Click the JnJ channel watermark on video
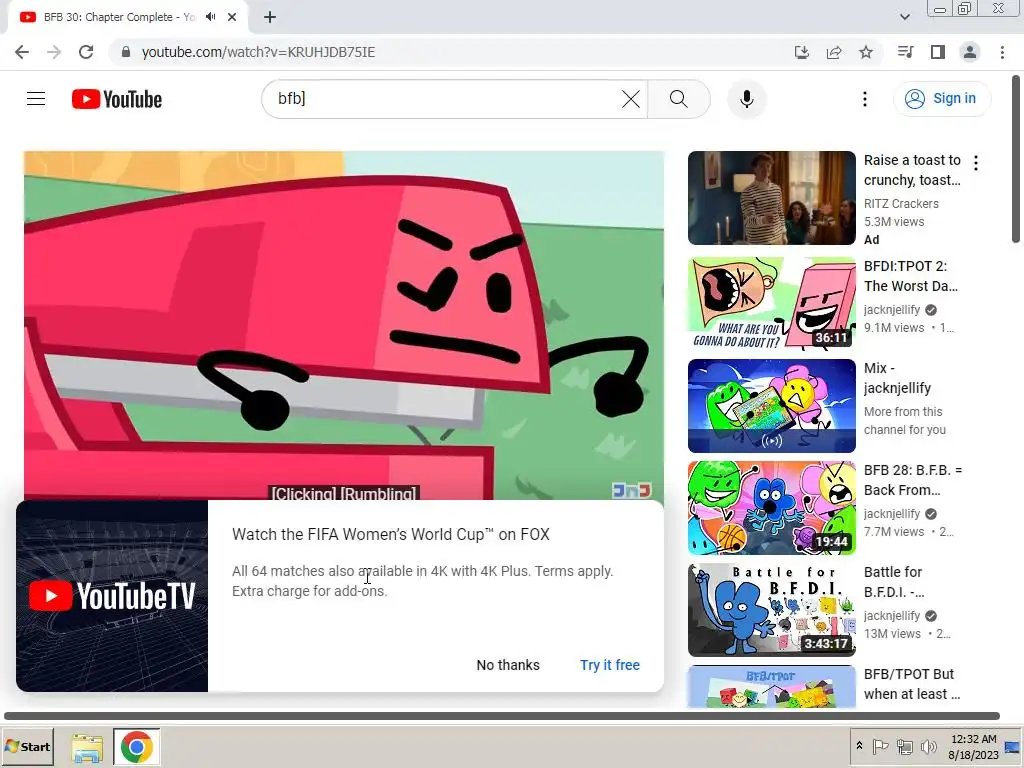 point(632,490)
